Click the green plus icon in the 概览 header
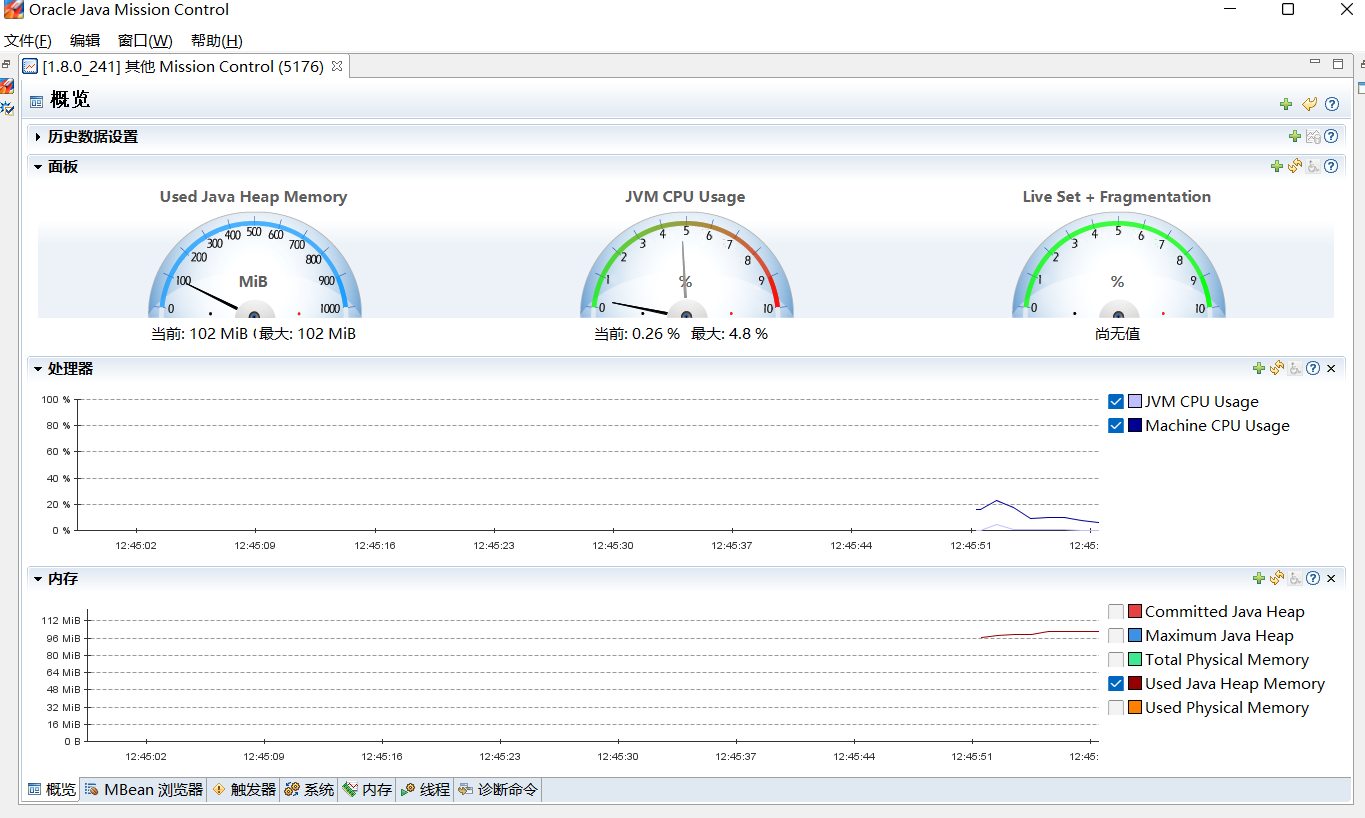This screenshot has height=818, width=1365. 1286,104
